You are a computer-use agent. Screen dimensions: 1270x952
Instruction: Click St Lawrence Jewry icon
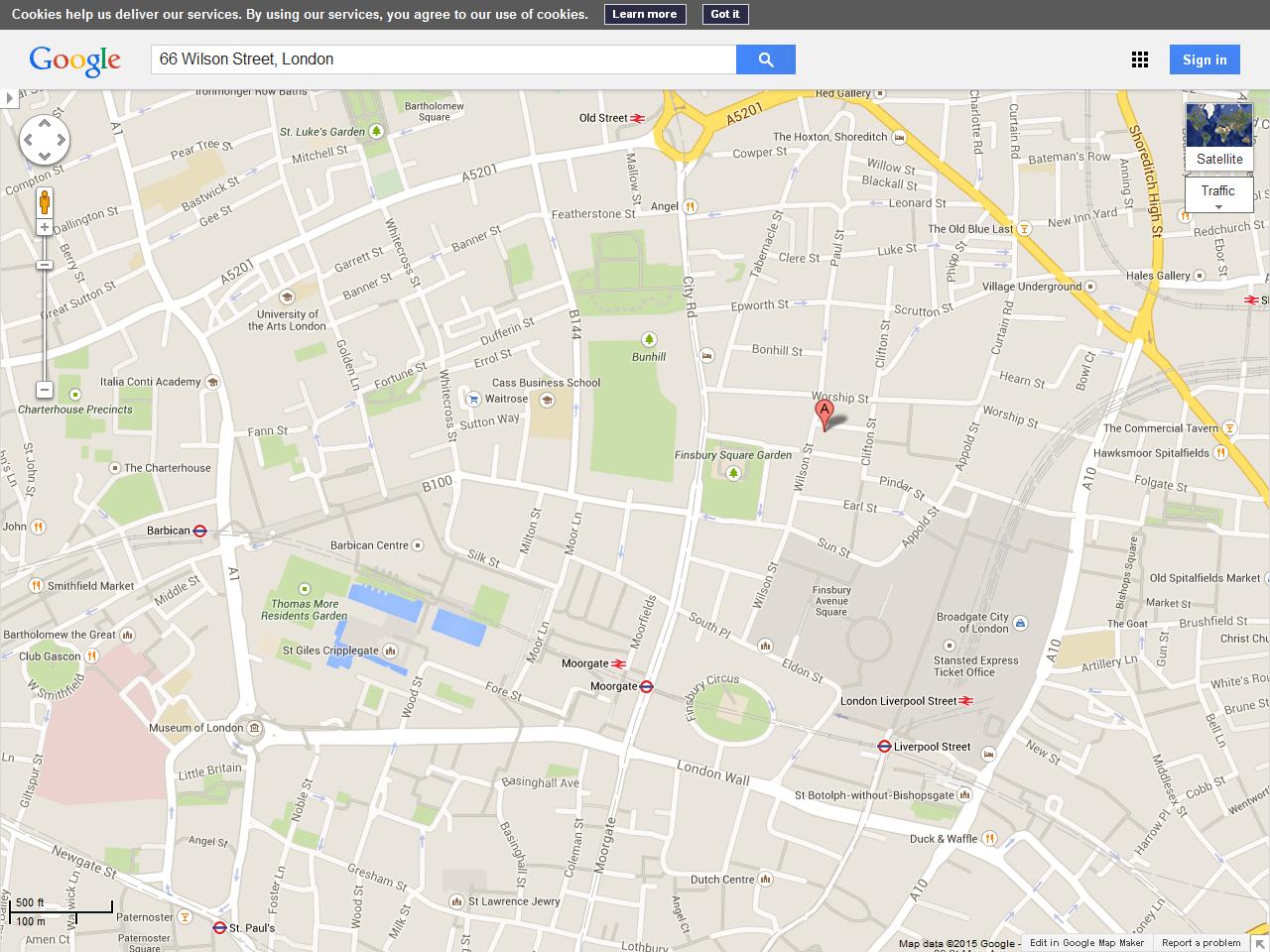tap(455, 902)
